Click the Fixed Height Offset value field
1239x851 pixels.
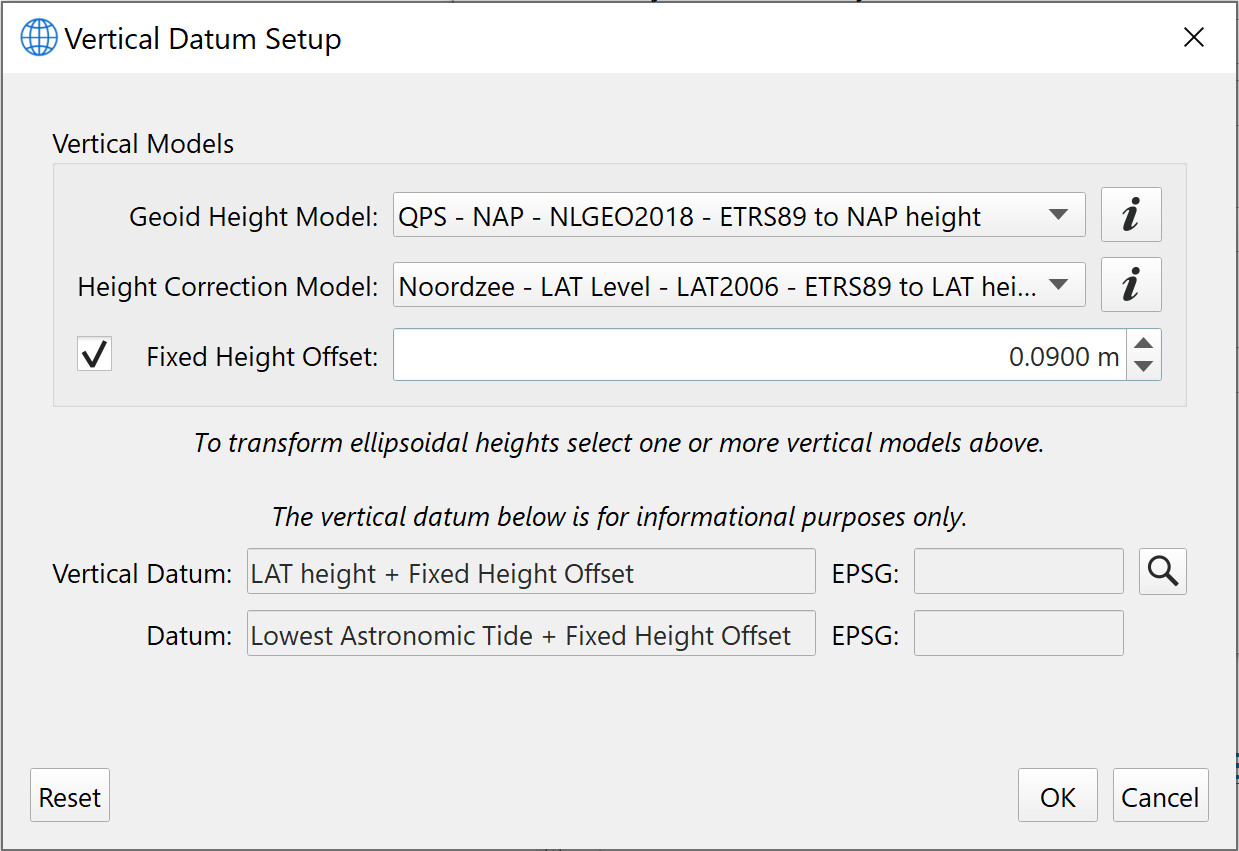[760, 356]
